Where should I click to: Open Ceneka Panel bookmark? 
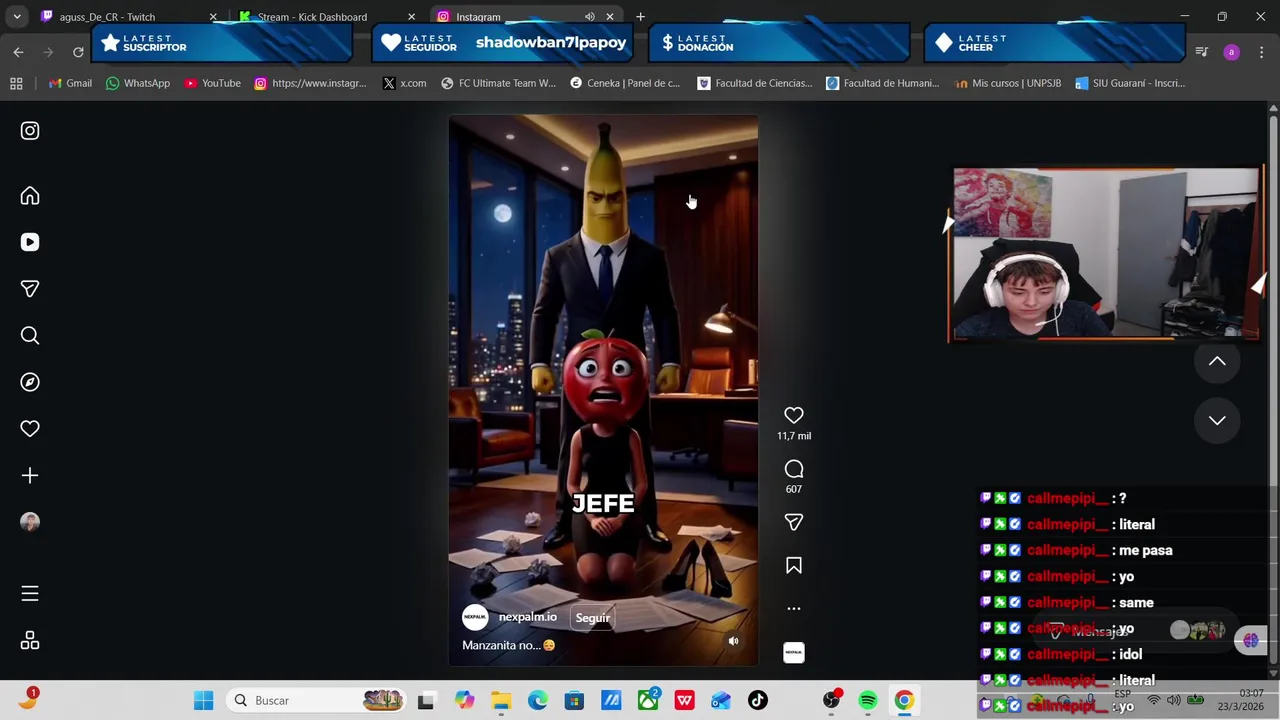click(x=624, y=83)
